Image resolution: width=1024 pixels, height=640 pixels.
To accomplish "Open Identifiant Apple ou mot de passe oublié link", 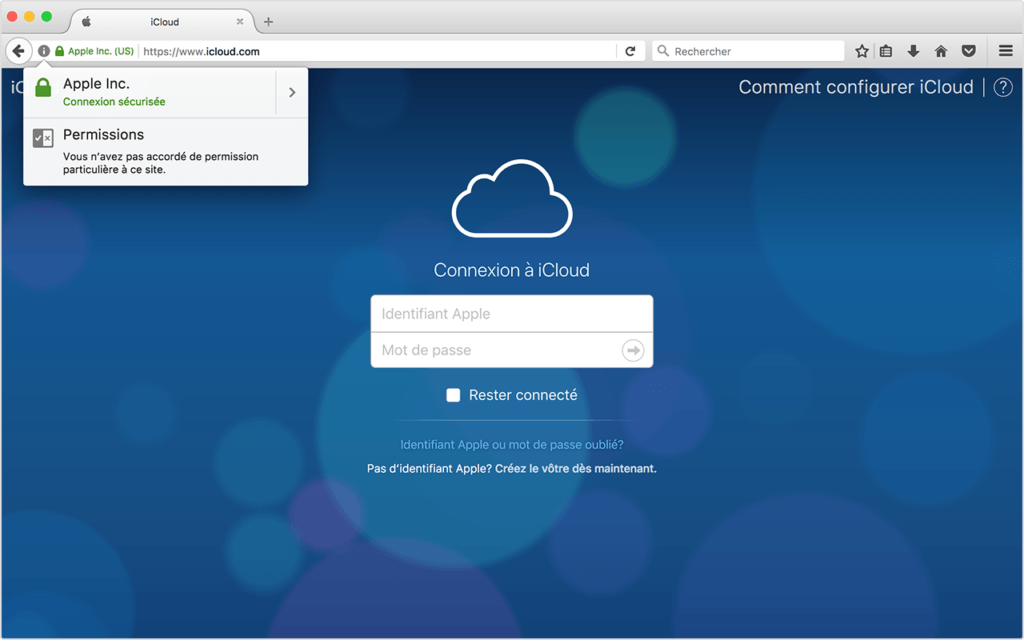I will pos(511,445).
